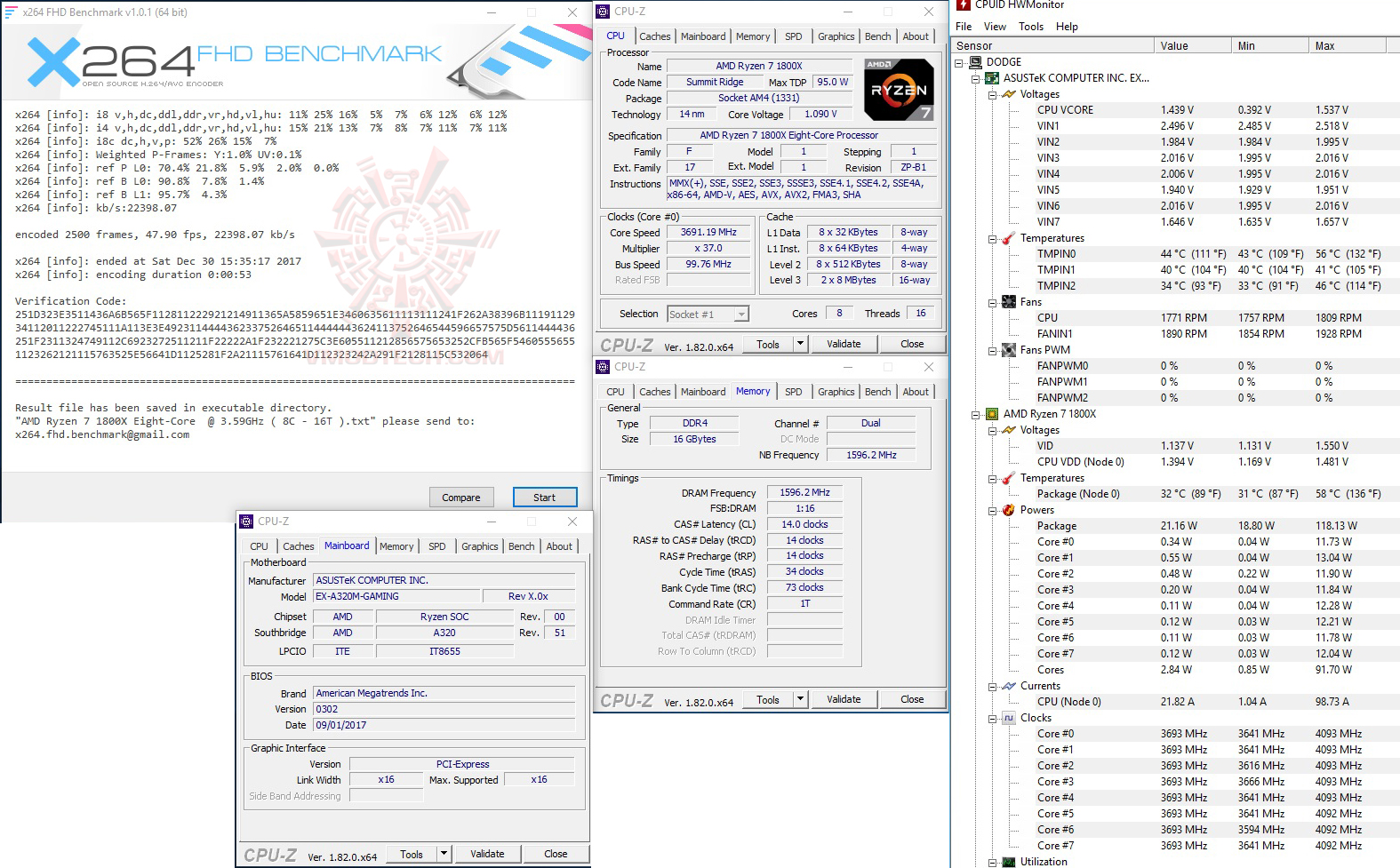Screen dimensions: 1400x868
Task: Click the Utilization icon in HWMonitor tree
Action: click(1009, 862)
